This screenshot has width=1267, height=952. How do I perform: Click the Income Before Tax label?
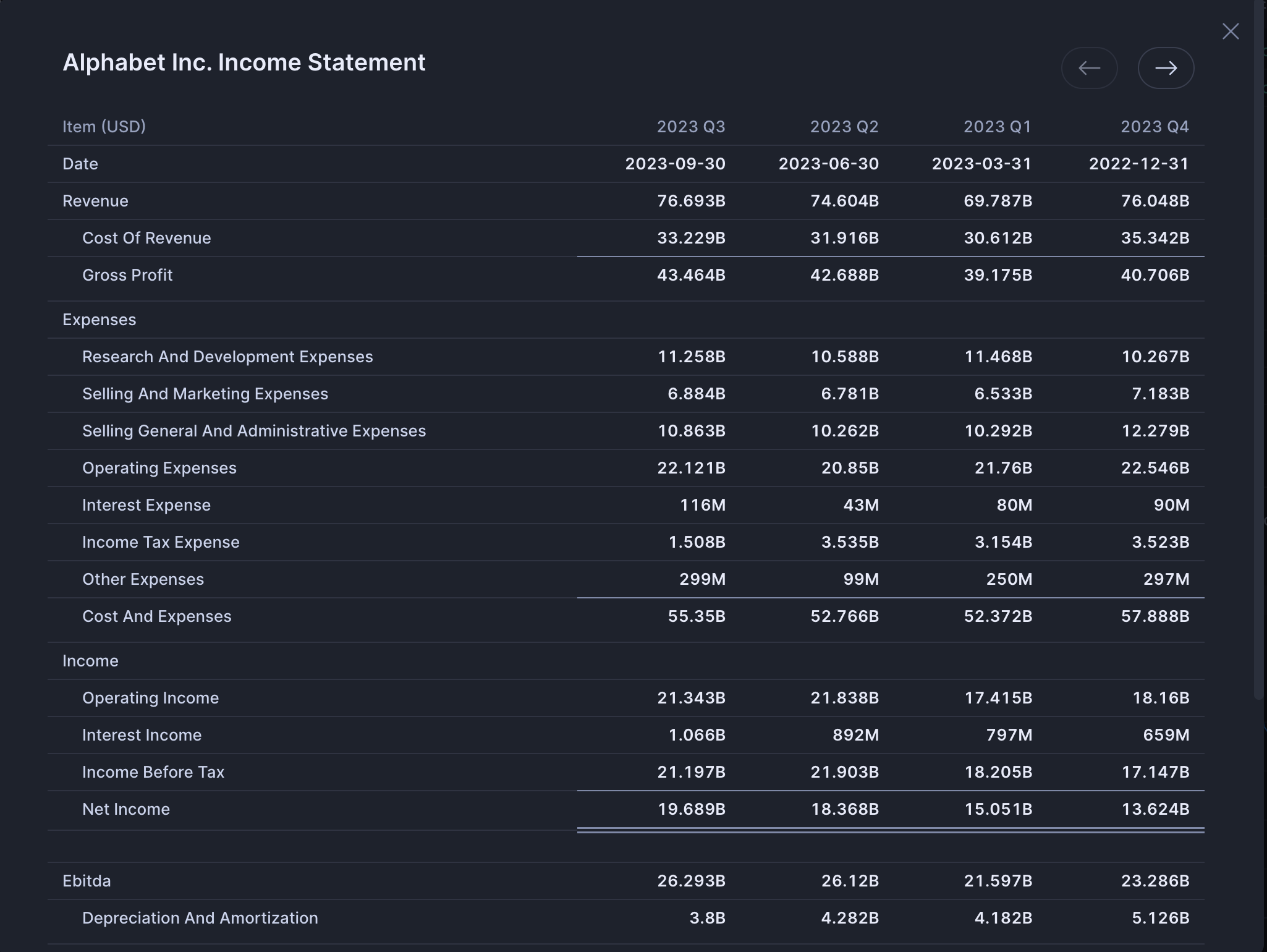153,772
